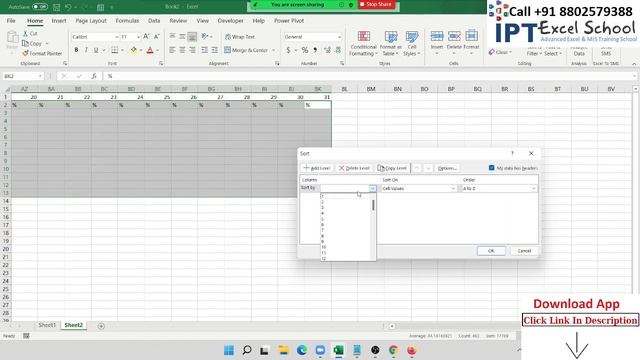640x360 pixels.
Task: Click the Bottom Align icon
Action: pyautogui.click(x=192, y=37)
